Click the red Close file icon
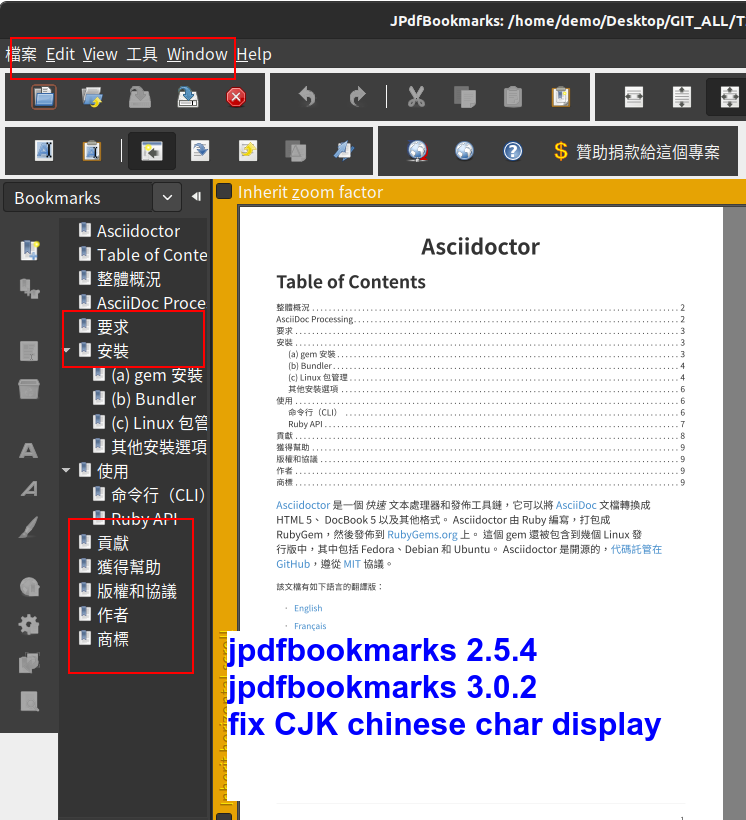Image resolution: width=746 pixels, height=820 pixels. pyautogui.click(x=236, y=97)
